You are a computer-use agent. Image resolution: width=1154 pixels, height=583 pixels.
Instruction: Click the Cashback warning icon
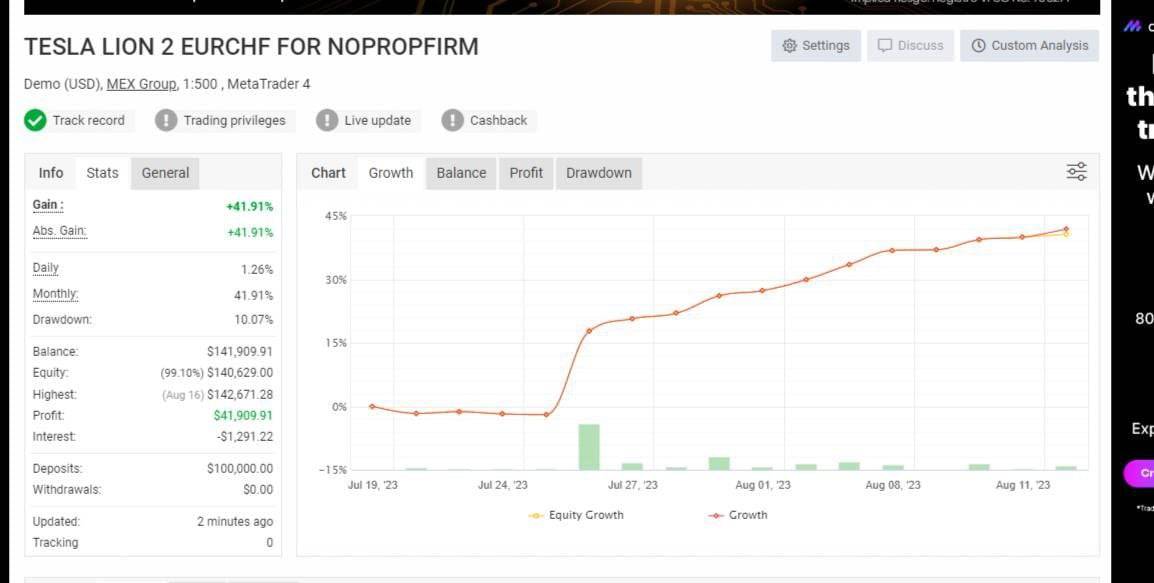point(452,121)
